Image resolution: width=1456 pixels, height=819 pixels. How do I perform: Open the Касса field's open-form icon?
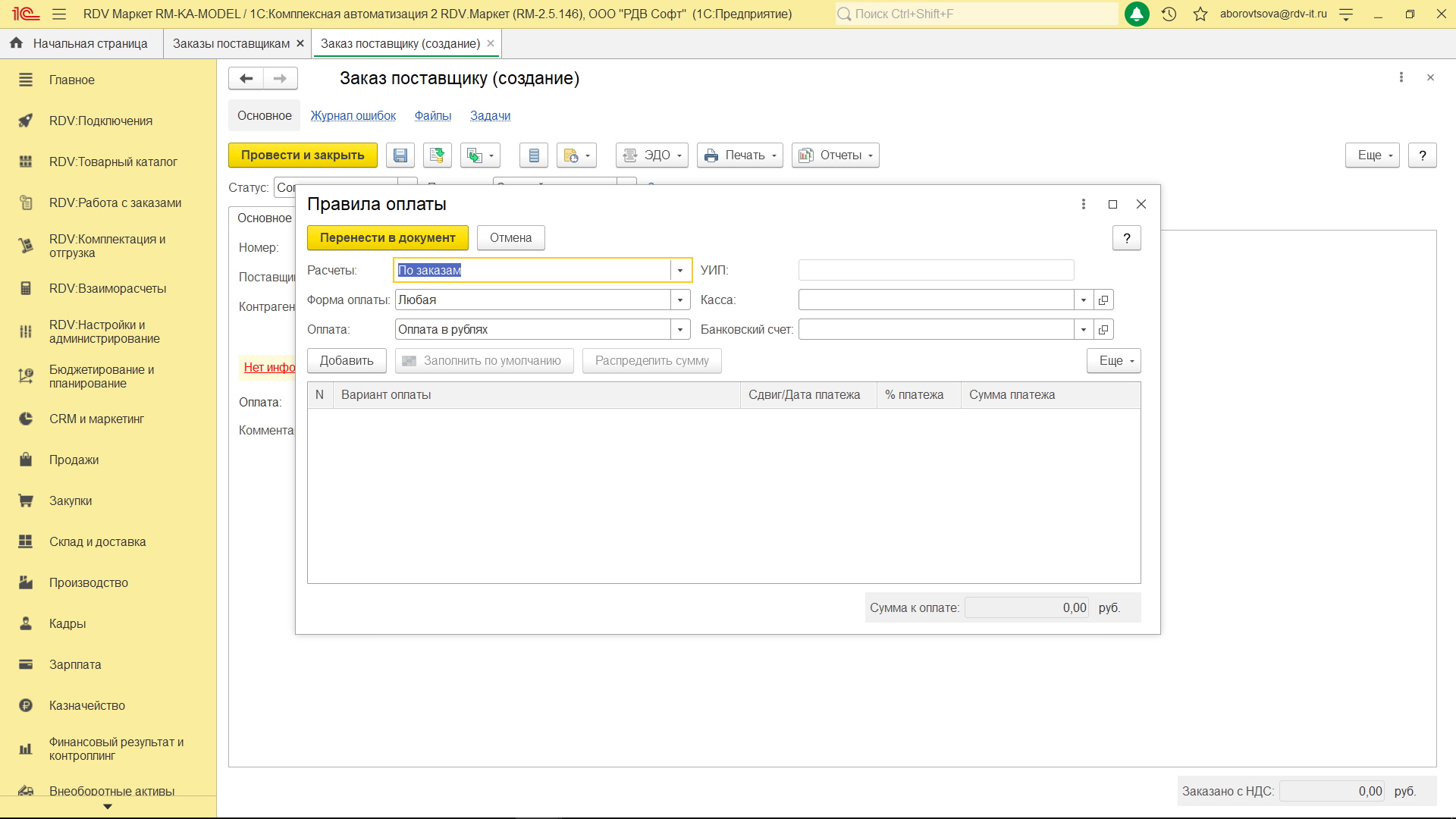1103,300
